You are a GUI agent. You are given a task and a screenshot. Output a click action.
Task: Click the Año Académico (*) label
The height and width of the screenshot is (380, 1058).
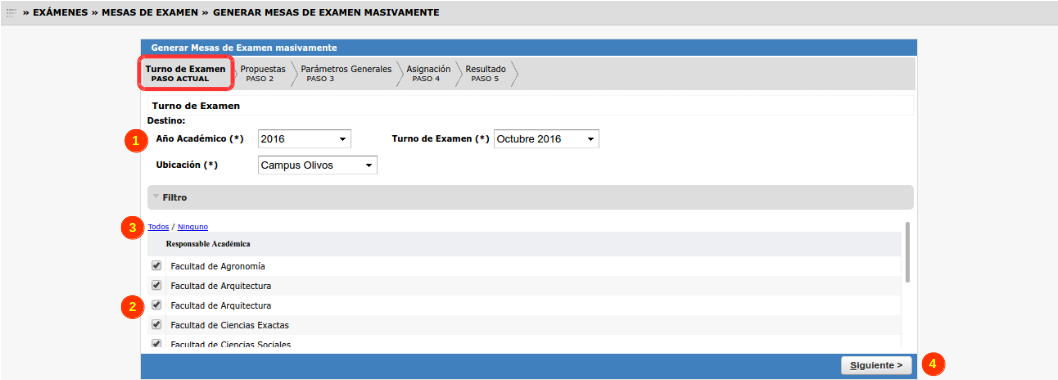[199, 139]
